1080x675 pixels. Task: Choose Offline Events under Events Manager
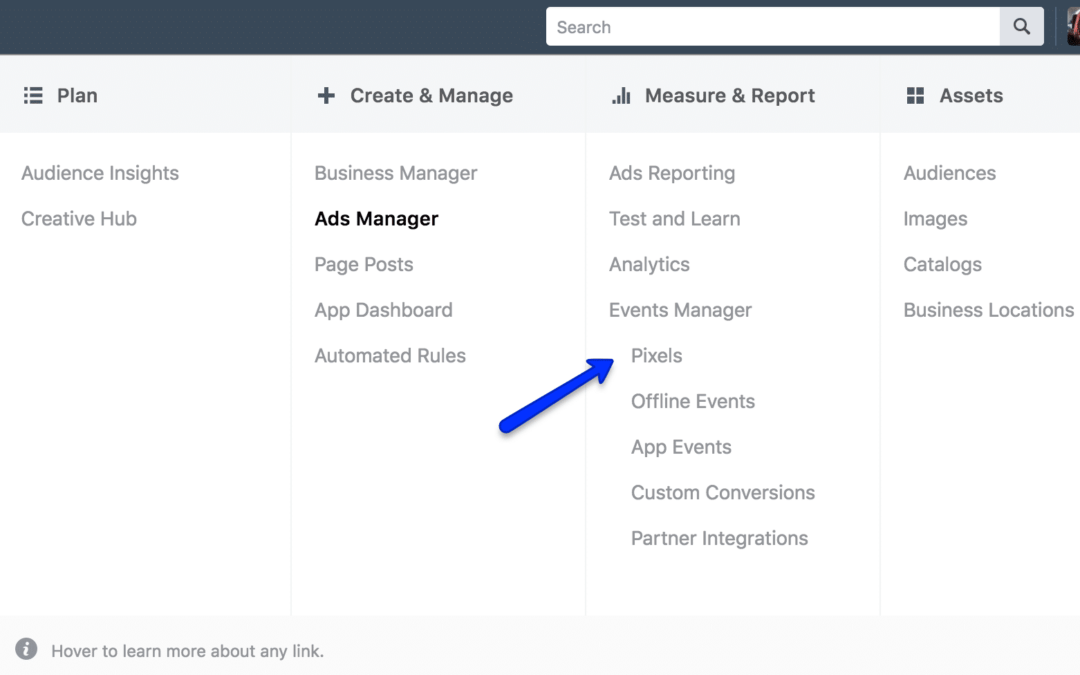click(x=693, y=401)
